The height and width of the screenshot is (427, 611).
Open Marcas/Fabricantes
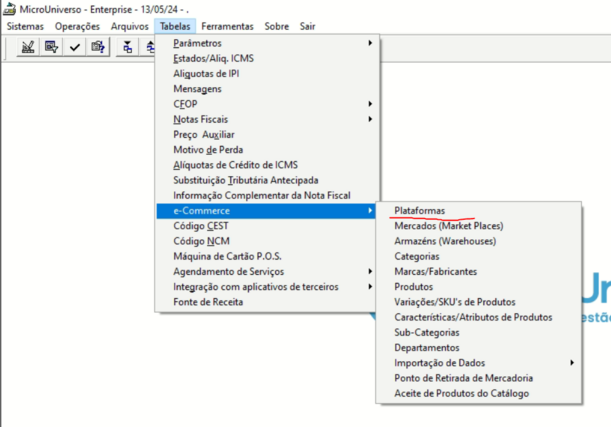pos(479,272)
